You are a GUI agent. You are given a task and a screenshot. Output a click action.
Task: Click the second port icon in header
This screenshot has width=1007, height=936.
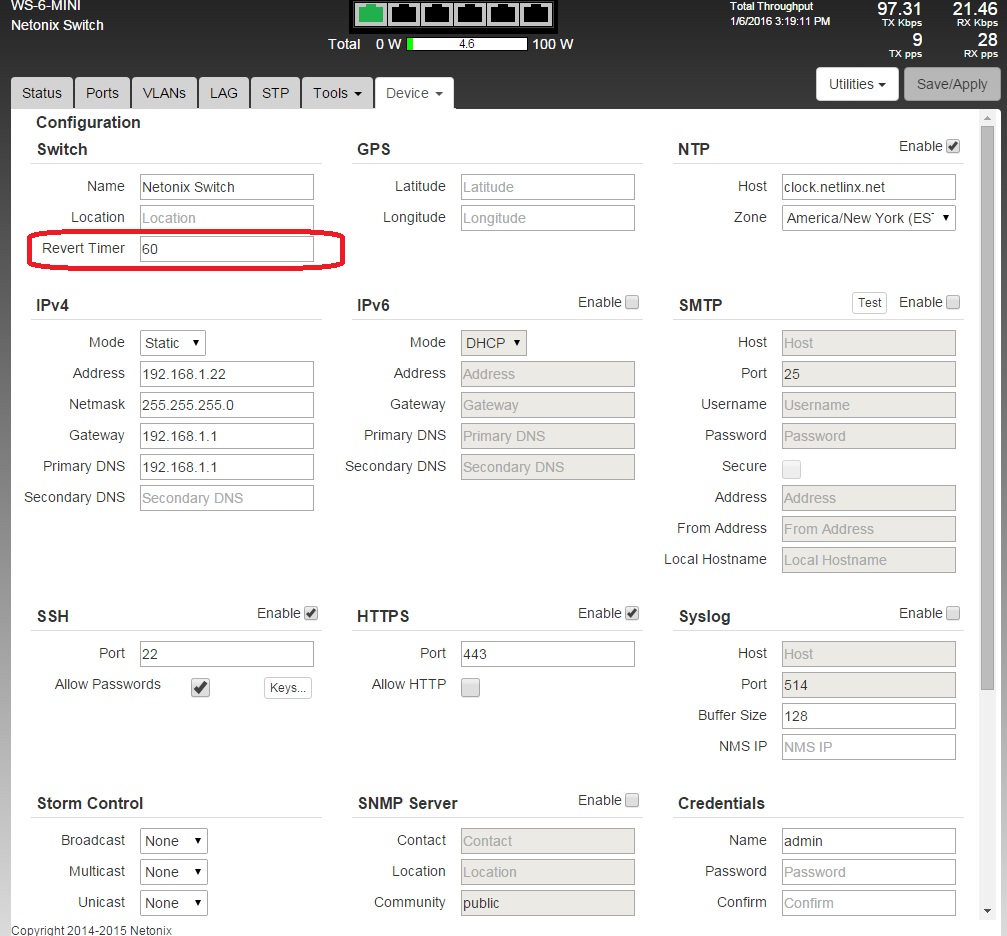click(404, 14)
